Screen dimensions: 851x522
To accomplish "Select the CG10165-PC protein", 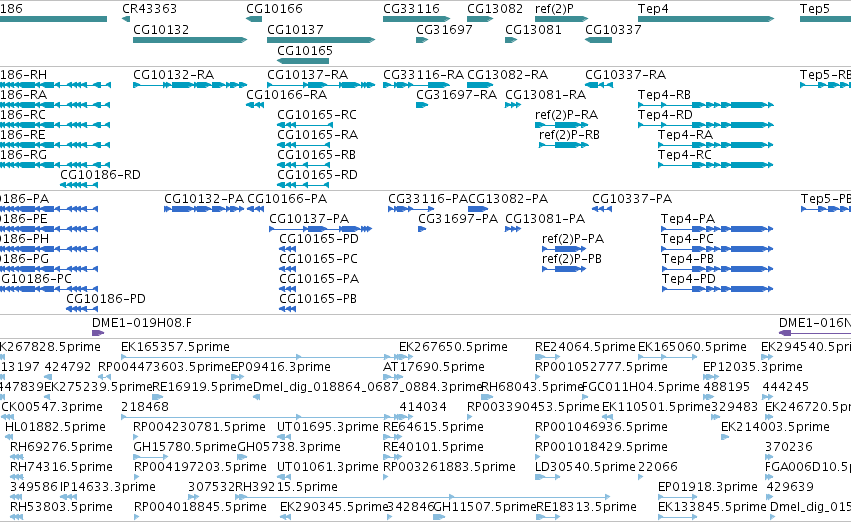I will point(287,269).
